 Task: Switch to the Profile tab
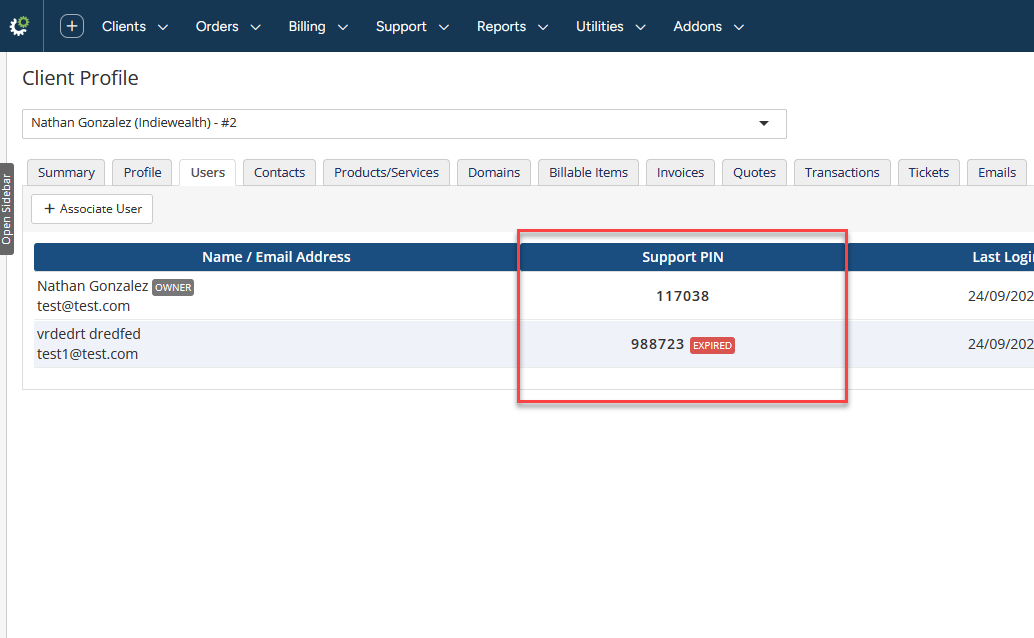(142, 172)
